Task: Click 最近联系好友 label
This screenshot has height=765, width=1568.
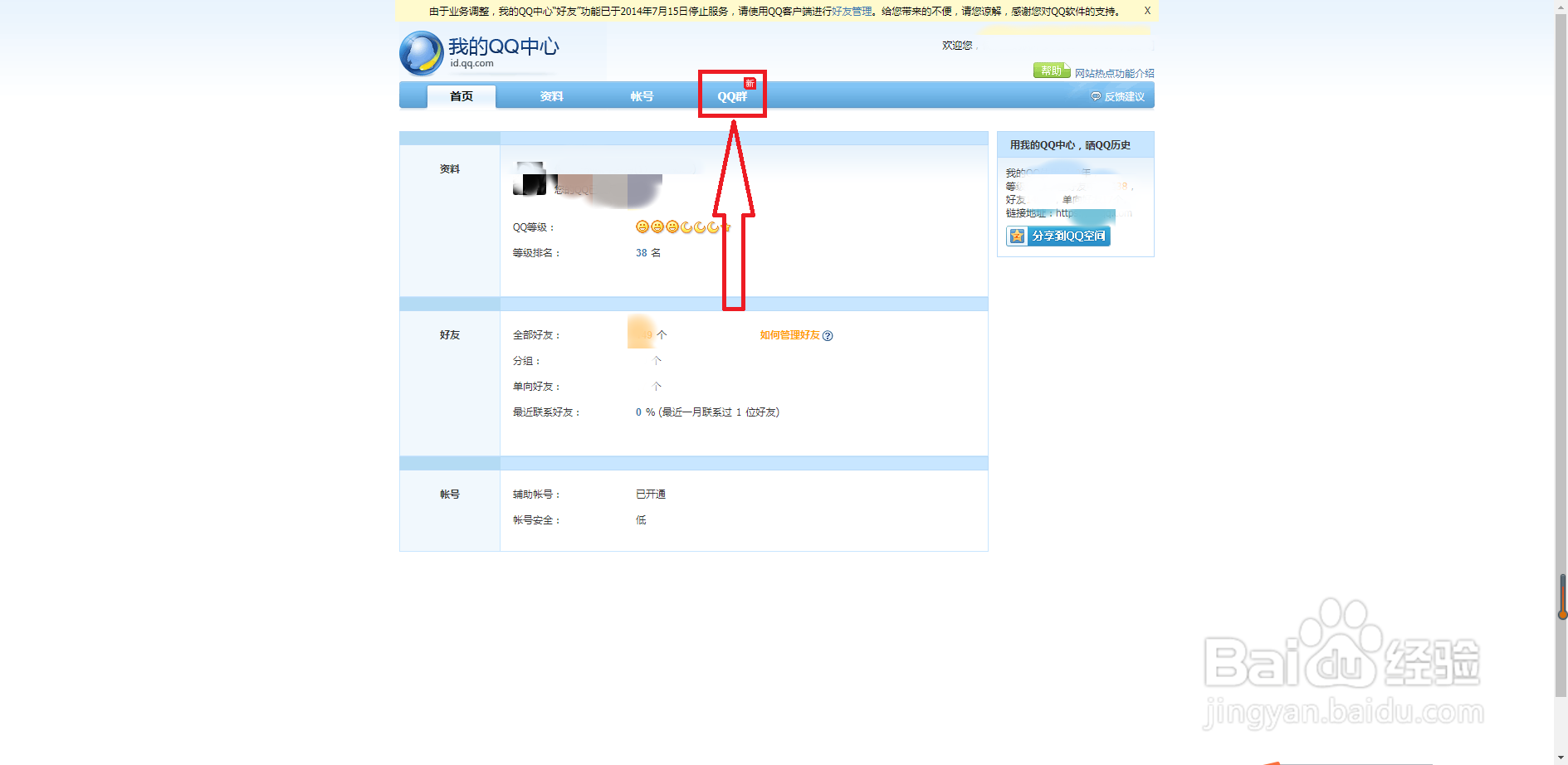Action: coord(546,412)
